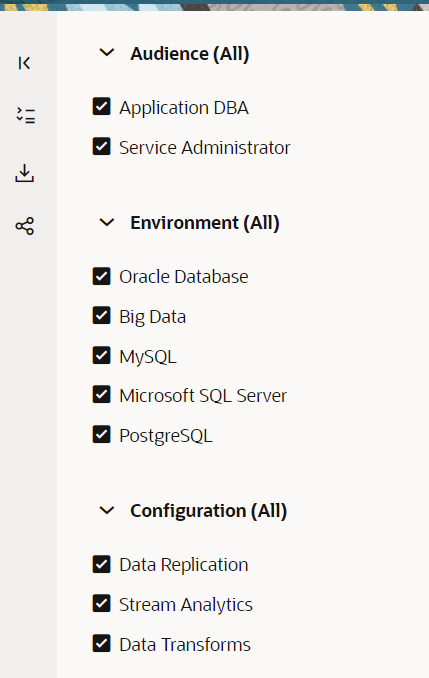429x678 pixels.
Task: Collapse the Environment section chevron
Action: click(x=107, y=223)
